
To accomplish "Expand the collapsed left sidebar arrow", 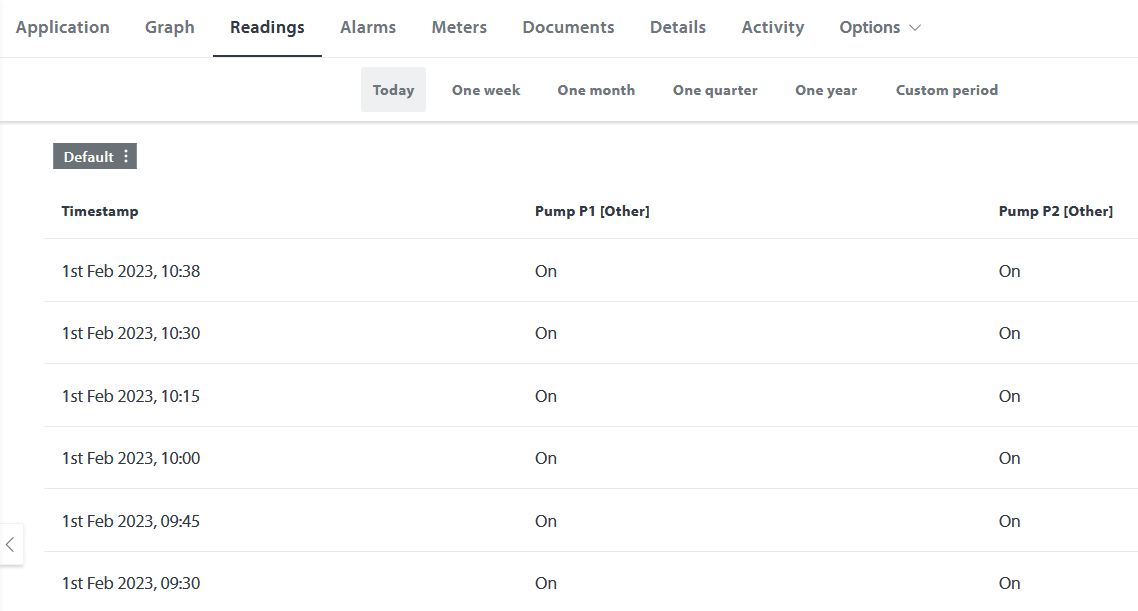I will [10, 545].
